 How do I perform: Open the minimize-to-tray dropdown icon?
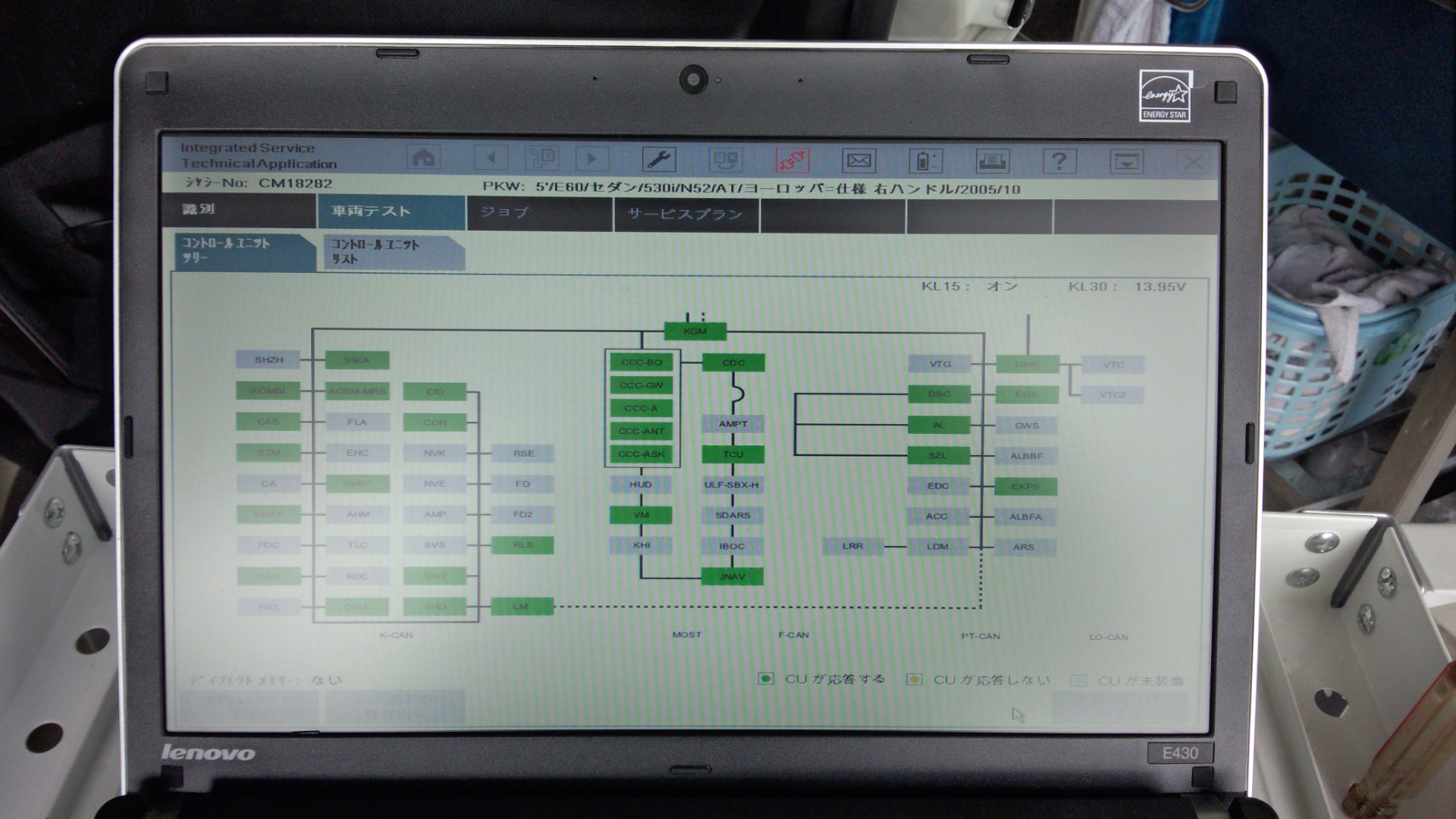(1126, 162)
